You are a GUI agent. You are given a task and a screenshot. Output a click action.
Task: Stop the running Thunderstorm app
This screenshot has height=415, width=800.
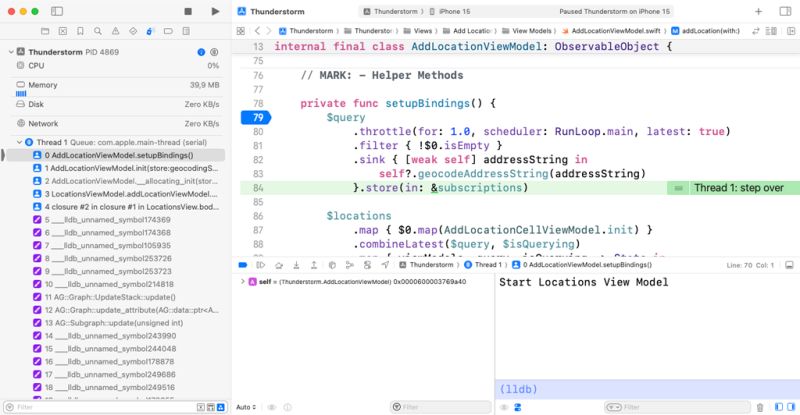point(188,11)
